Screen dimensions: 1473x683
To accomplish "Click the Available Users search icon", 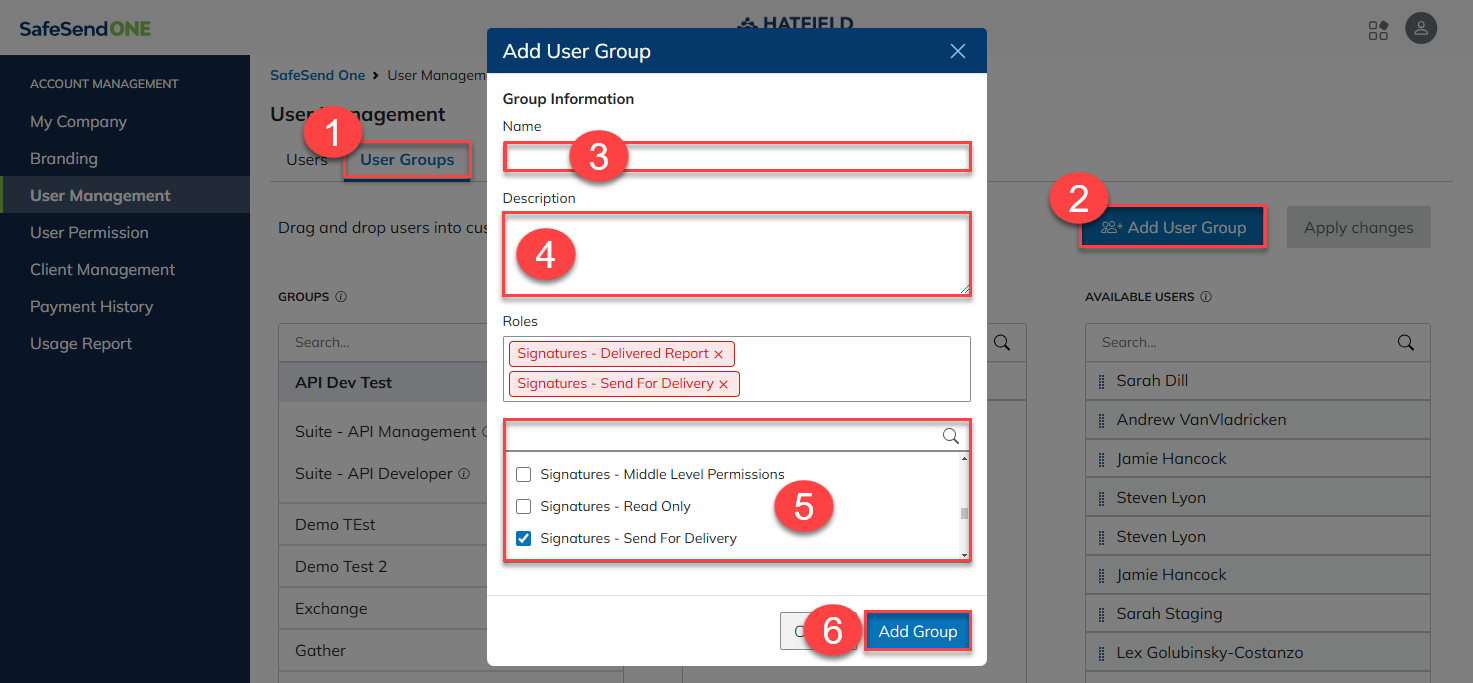I will (1405, 342).
